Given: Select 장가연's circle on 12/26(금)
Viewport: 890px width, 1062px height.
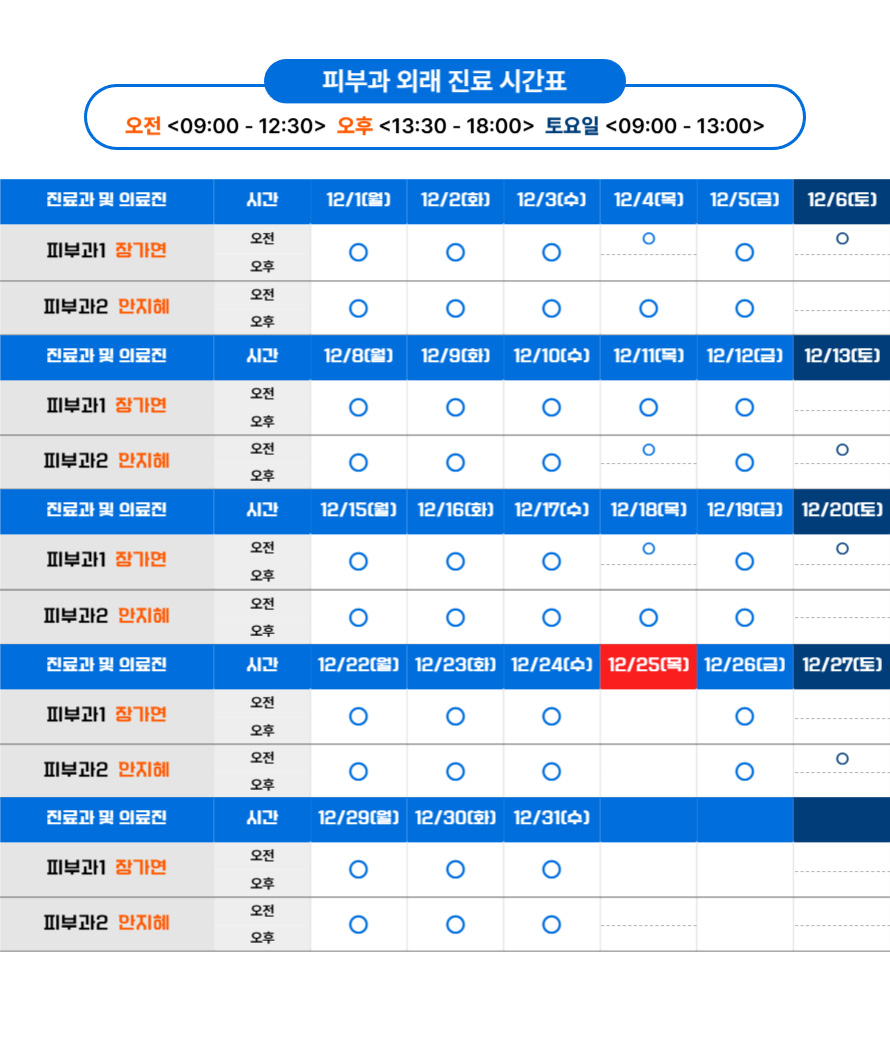Looking at the screenshot, I should point(744,716).
